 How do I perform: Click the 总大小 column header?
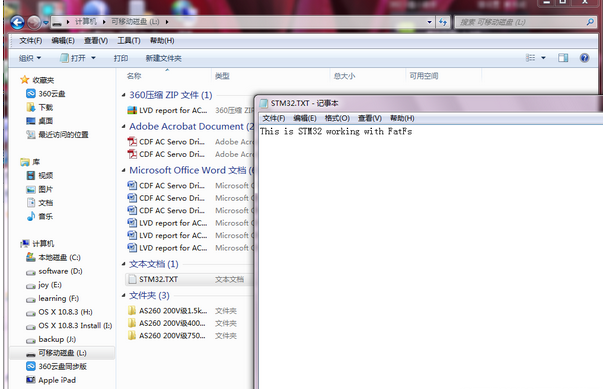pyautogui.click(x=344, y=76)
